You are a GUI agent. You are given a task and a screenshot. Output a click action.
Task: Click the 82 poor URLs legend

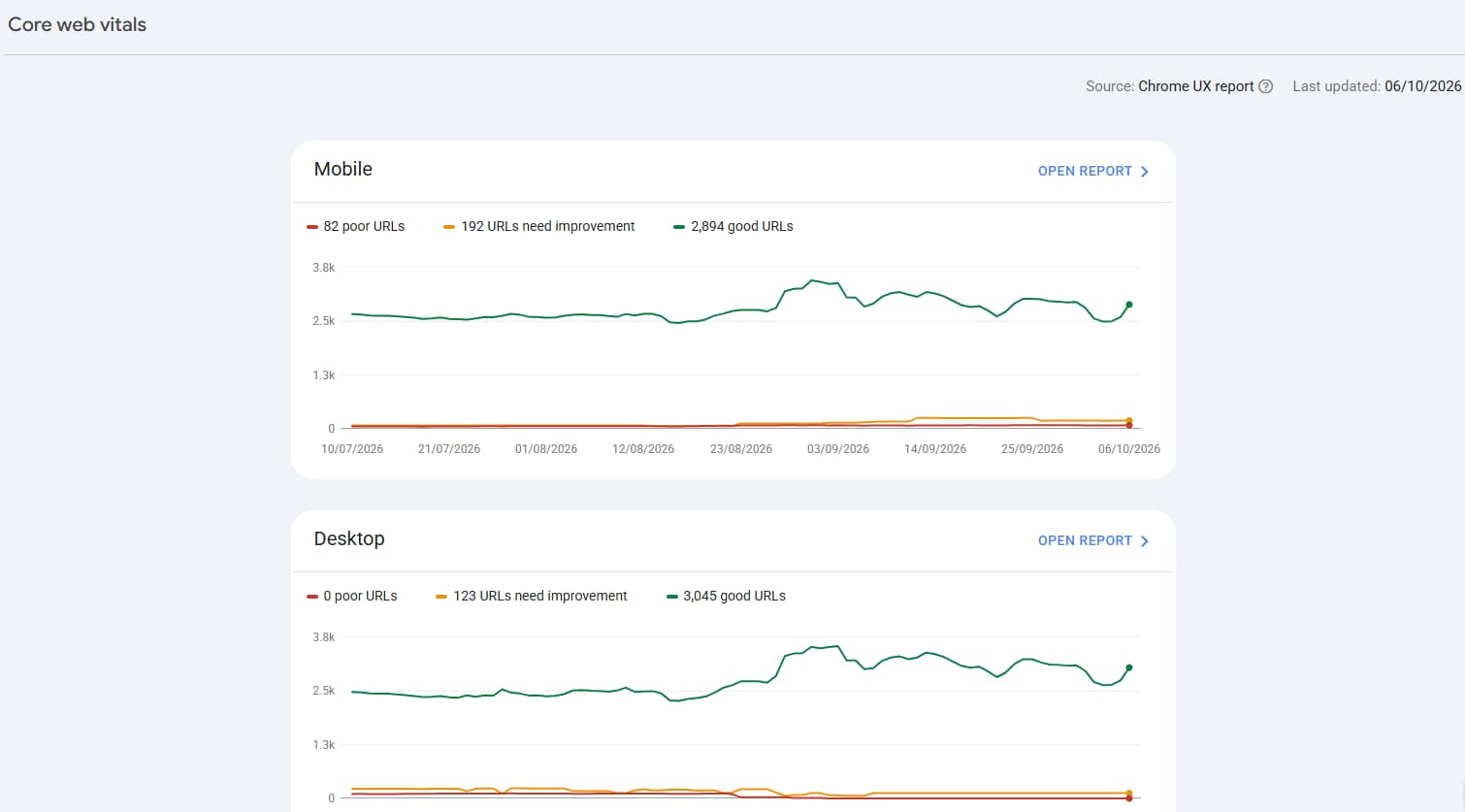click(355, 226)
